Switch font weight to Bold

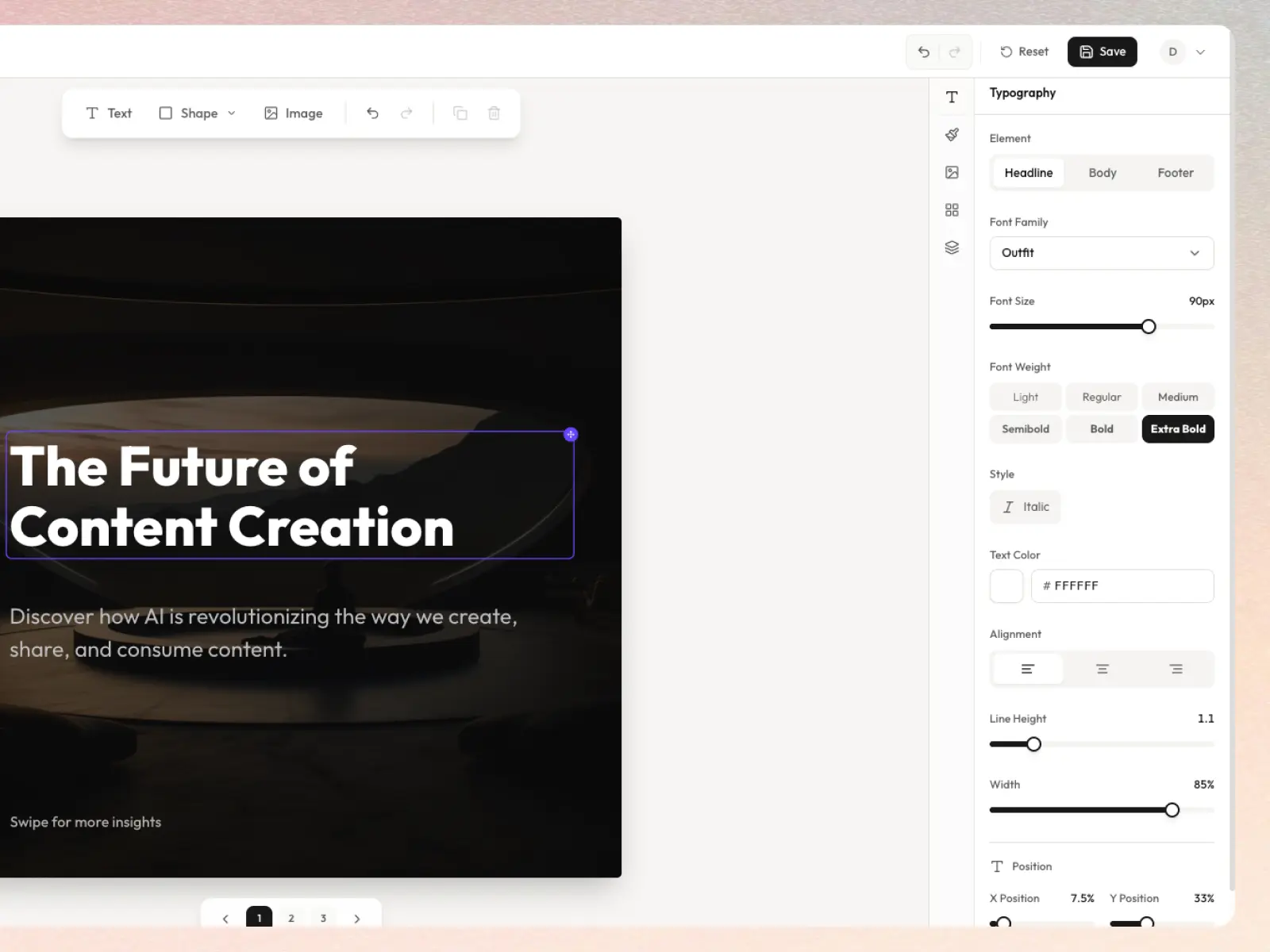point(1101,428)
